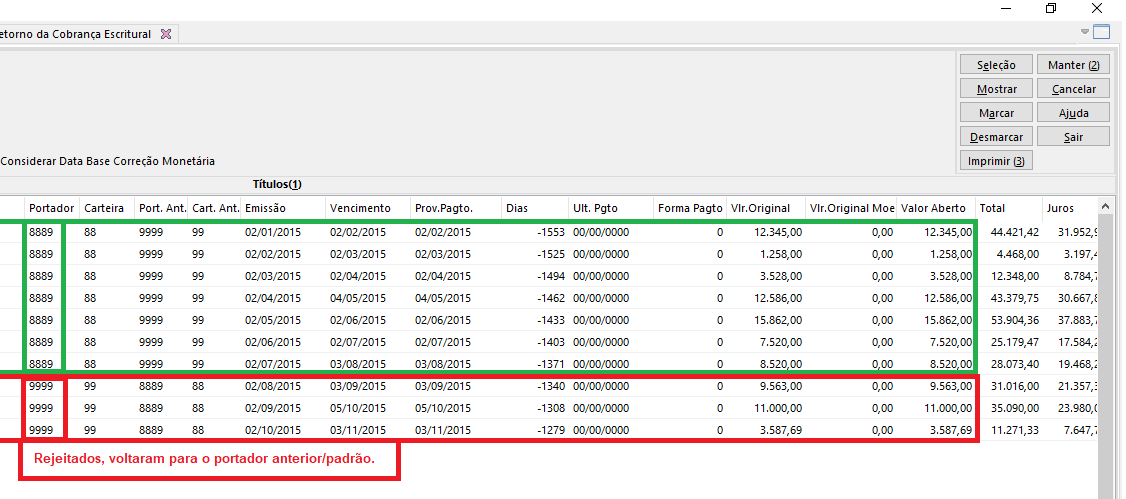Click the Valor Aberto value 3.587,69

(949, 431)
